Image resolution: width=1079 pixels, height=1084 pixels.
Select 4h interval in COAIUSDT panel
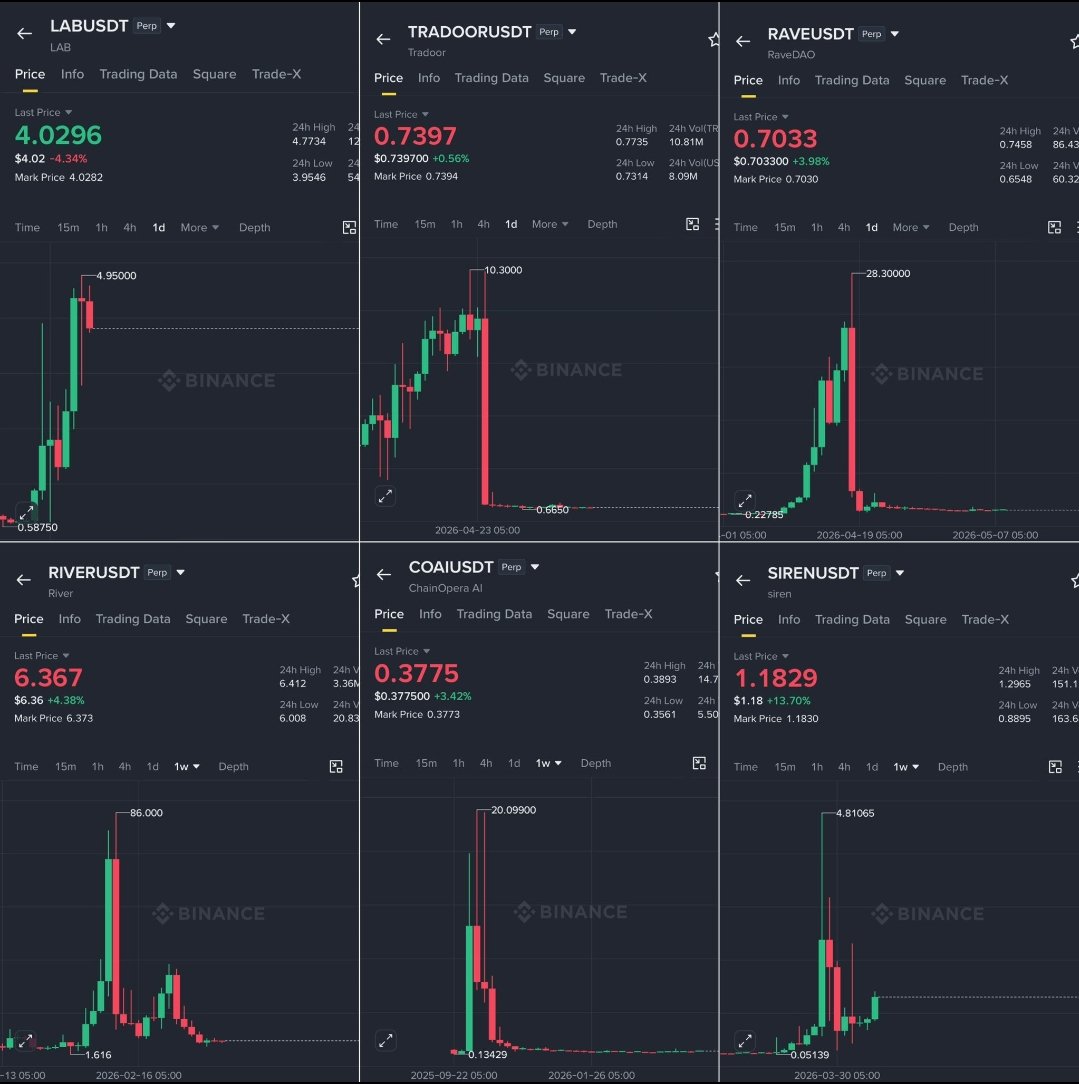(x=486, y=763)
